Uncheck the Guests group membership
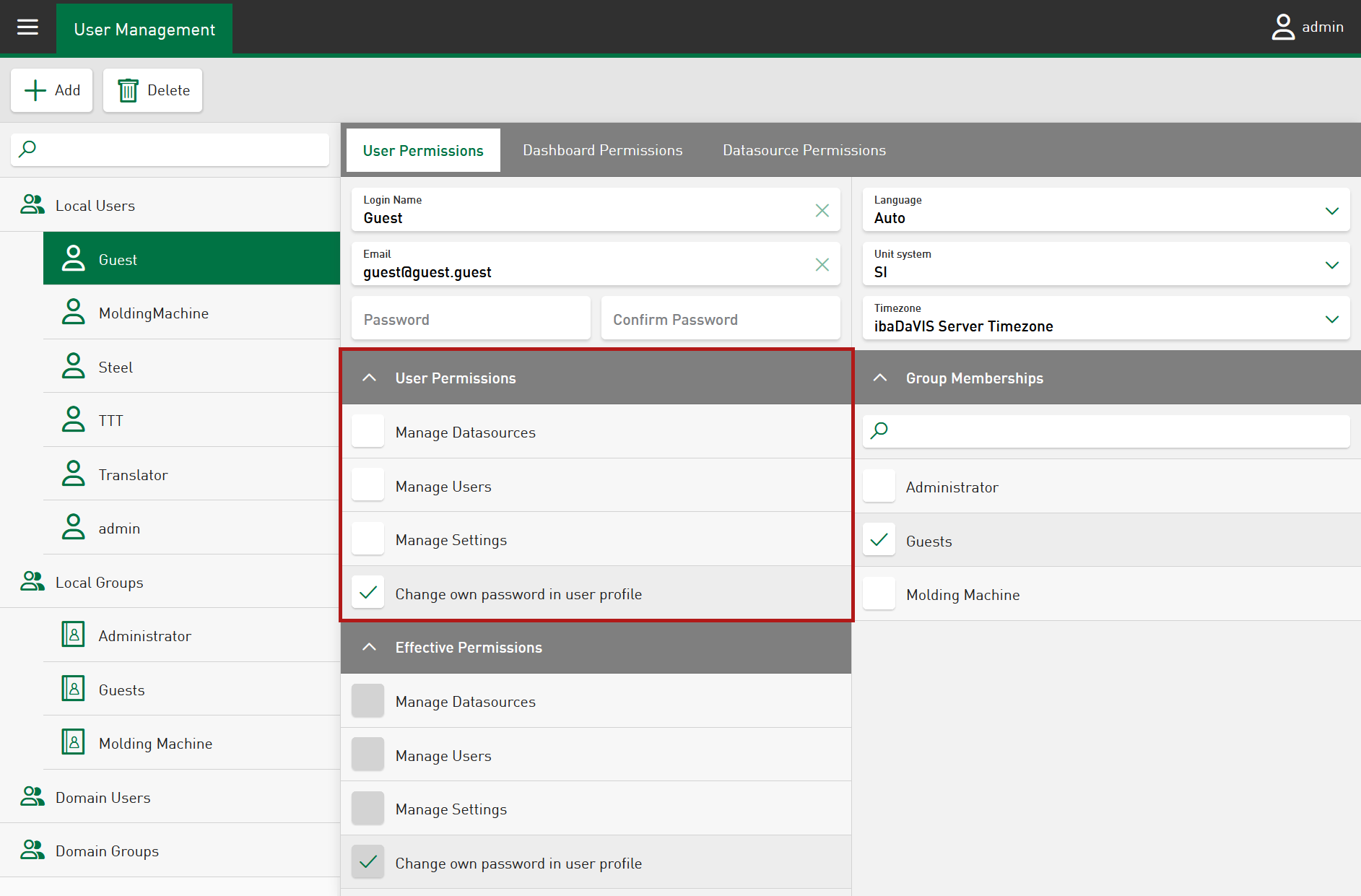Viewport: 1361px width, 896px height. 879,540
